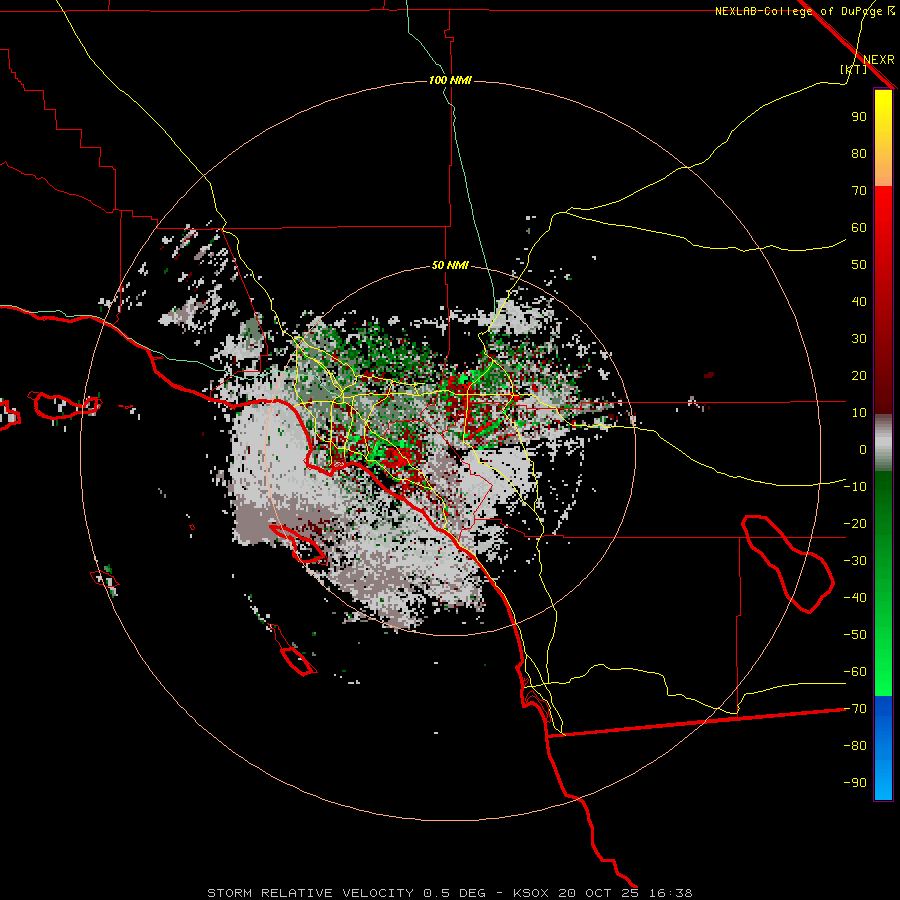This screenshot has width=900, height=900.
Task: Click the -70 value on velocity scale
Action: pyautogui.click(x=855, y=709)
